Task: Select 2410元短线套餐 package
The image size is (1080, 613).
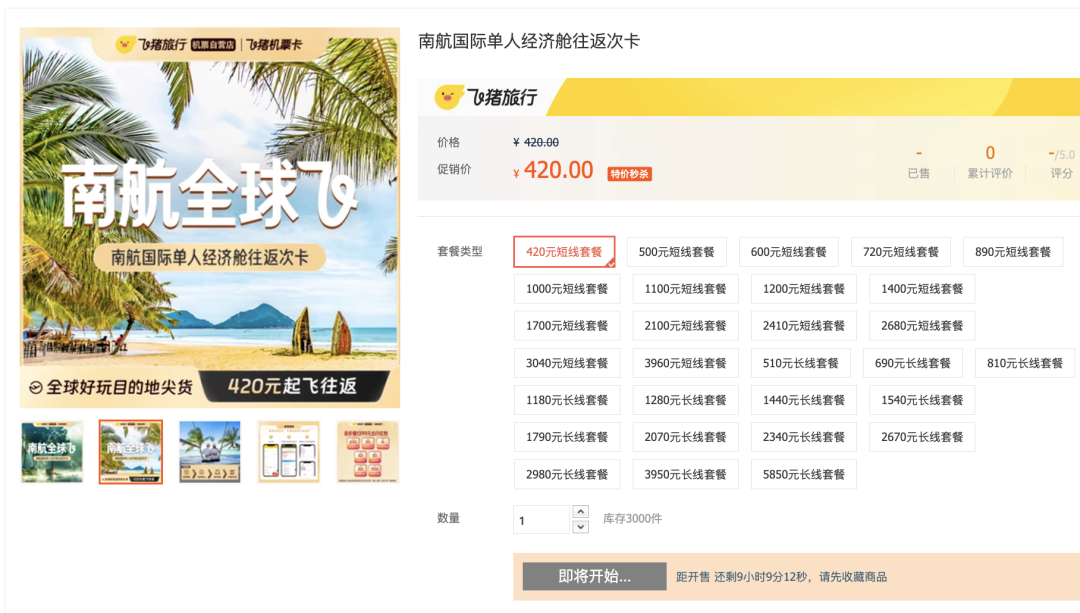Action: (804, 326)
